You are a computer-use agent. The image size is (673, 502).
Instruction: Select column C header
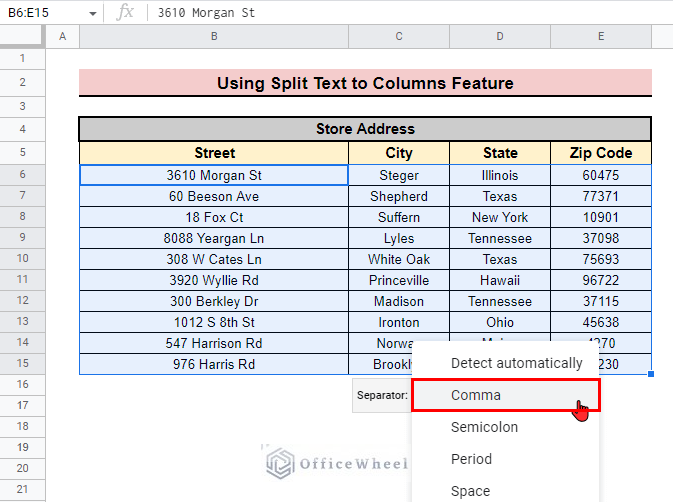point(399,36)
